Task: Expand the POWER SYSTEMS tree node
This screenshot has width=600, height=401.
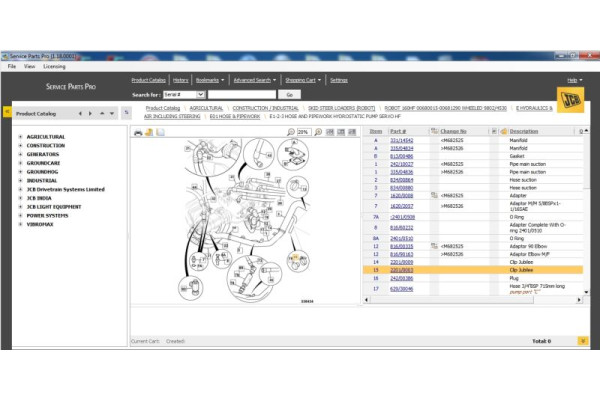Action: click(20, 214)
